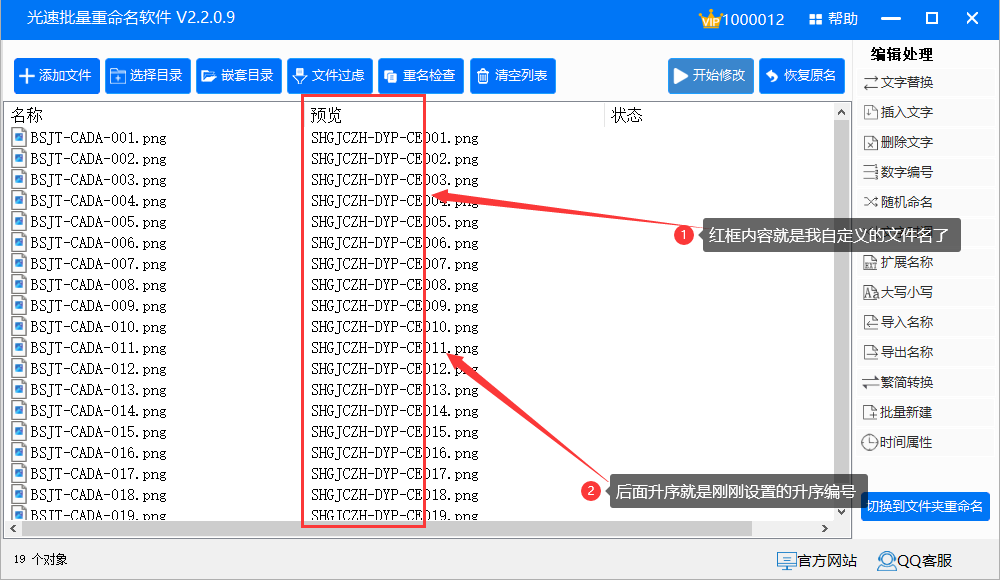Choose Nested Directory (嵌套目录) button
The height and width of the screenshot is (580, 1000).
click(x=239, y=76)
